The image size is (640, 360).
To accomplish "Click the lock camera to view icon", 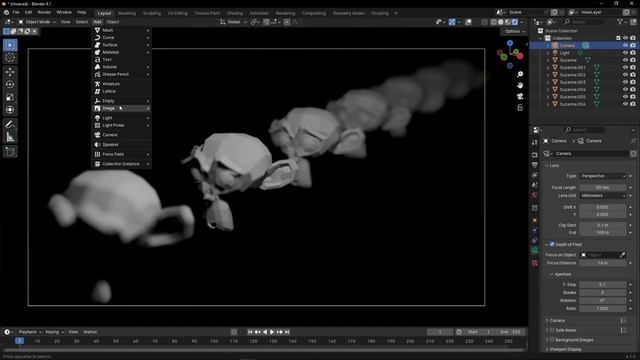I will point(520,107).
